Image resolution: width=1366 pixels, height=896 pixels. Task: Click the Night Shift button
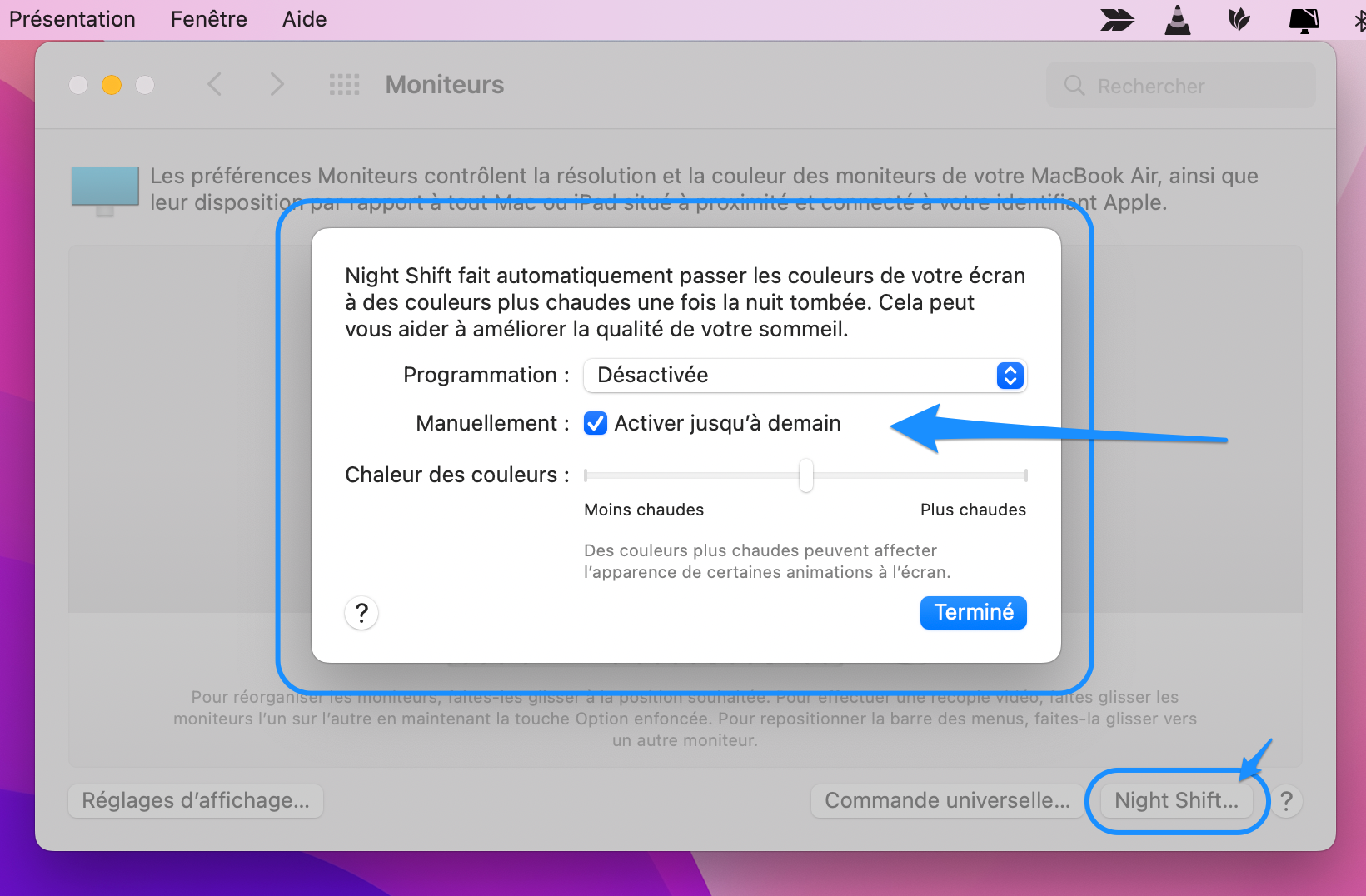(x=1176, y=801)
